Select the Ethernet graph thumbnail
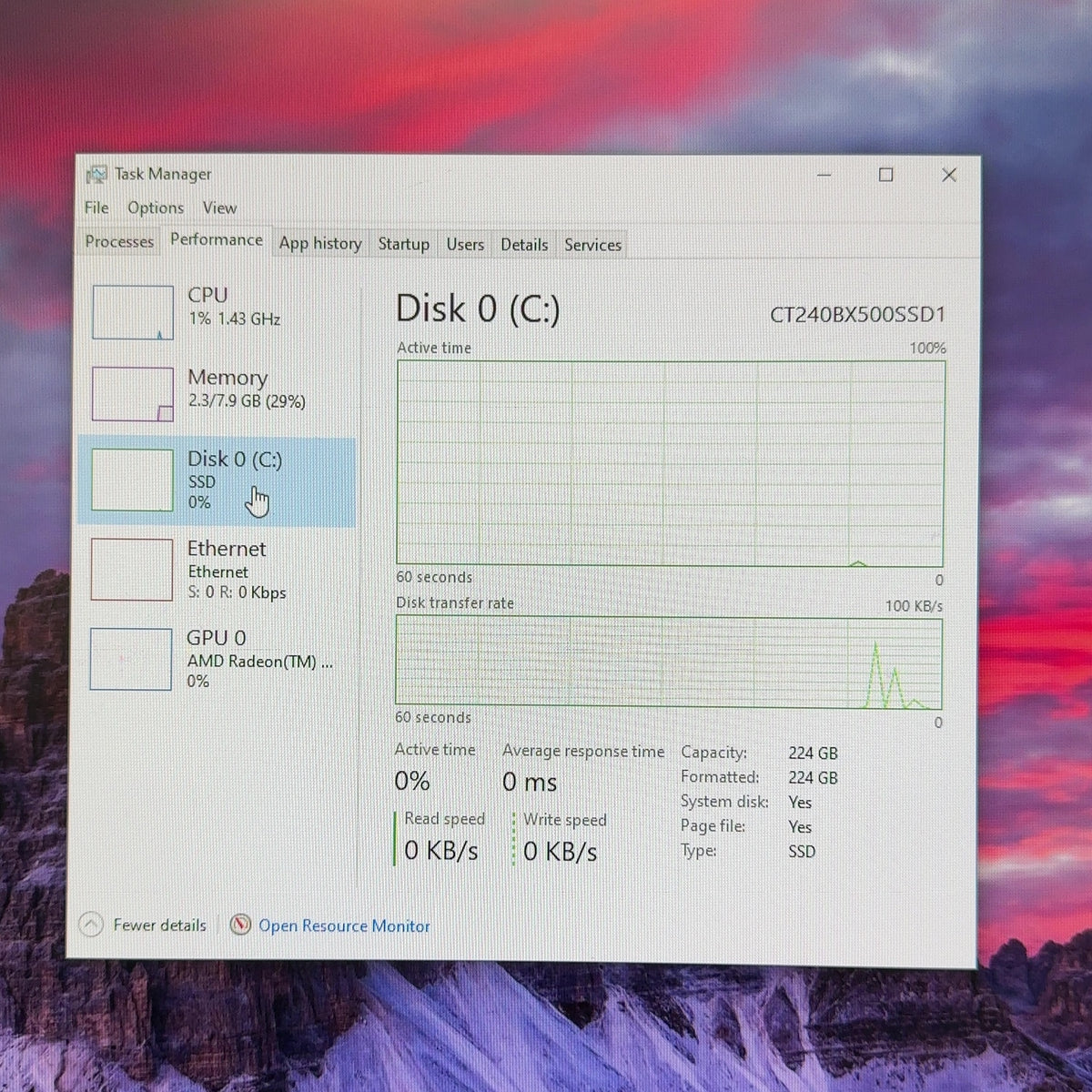This screenshot has width=1092, height=1092. (x=132, y=570)
